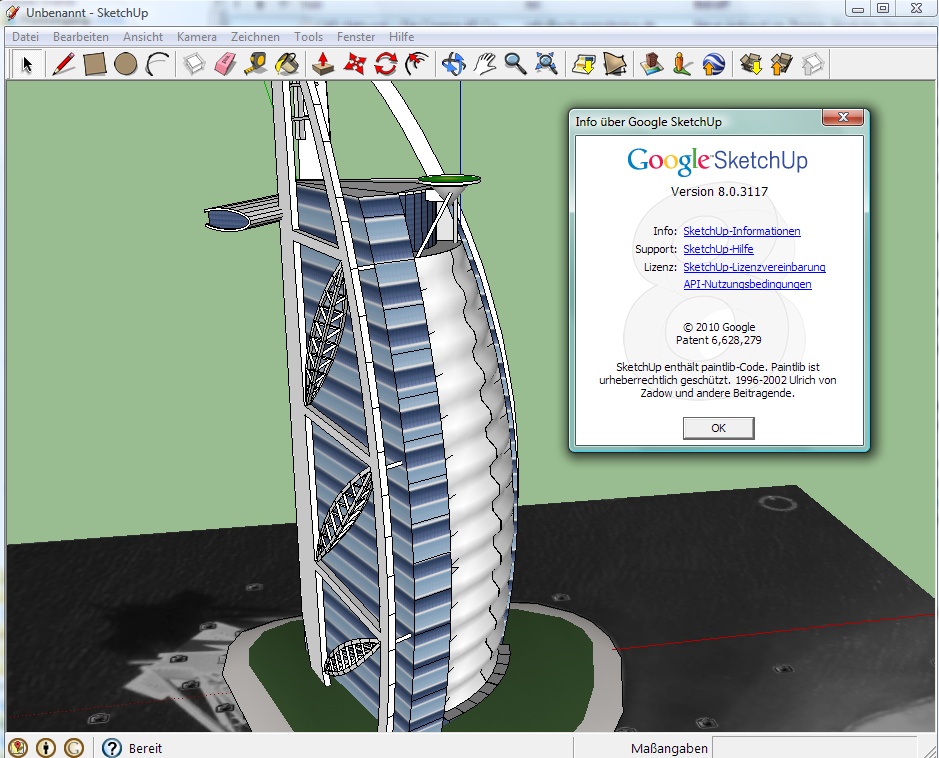
Task: Select the pink Eraser tool
Action: pos(225,64)
